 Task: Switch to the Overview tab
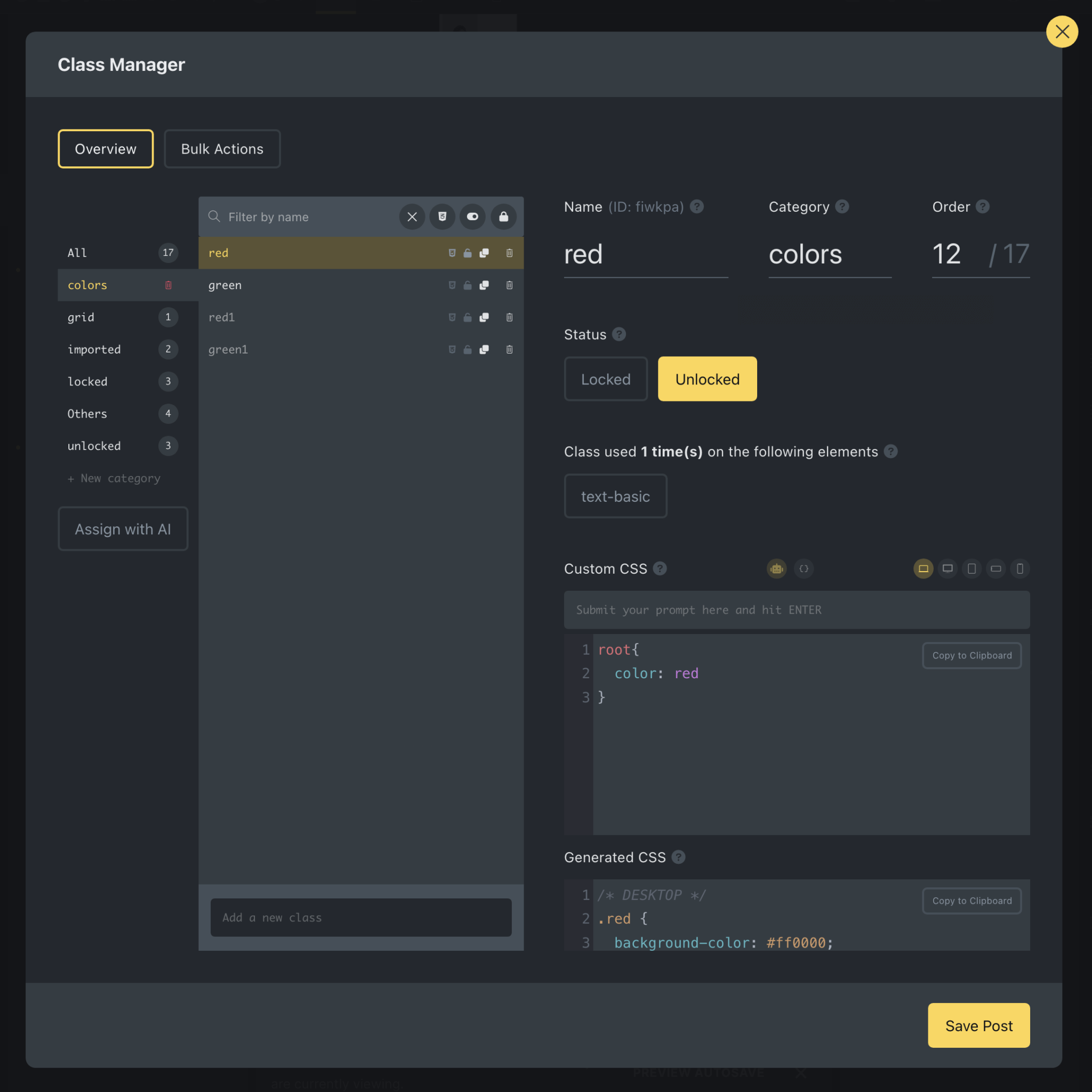[106, 149]
